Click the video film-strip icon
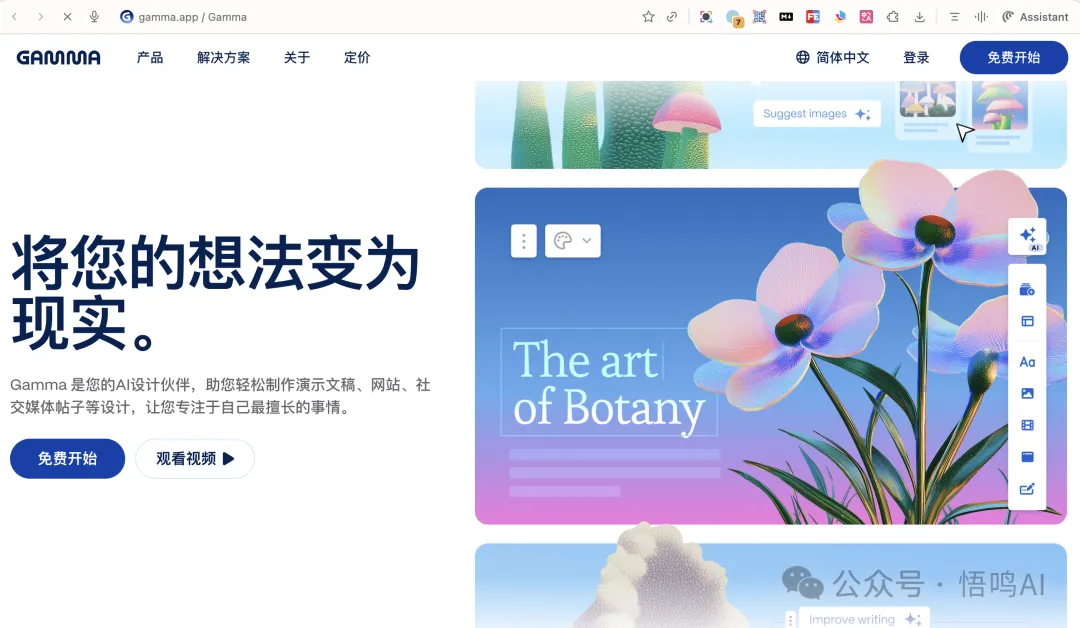This screenshot has width=1080, height=628. pyautogui.click(x=1027, y=425)
